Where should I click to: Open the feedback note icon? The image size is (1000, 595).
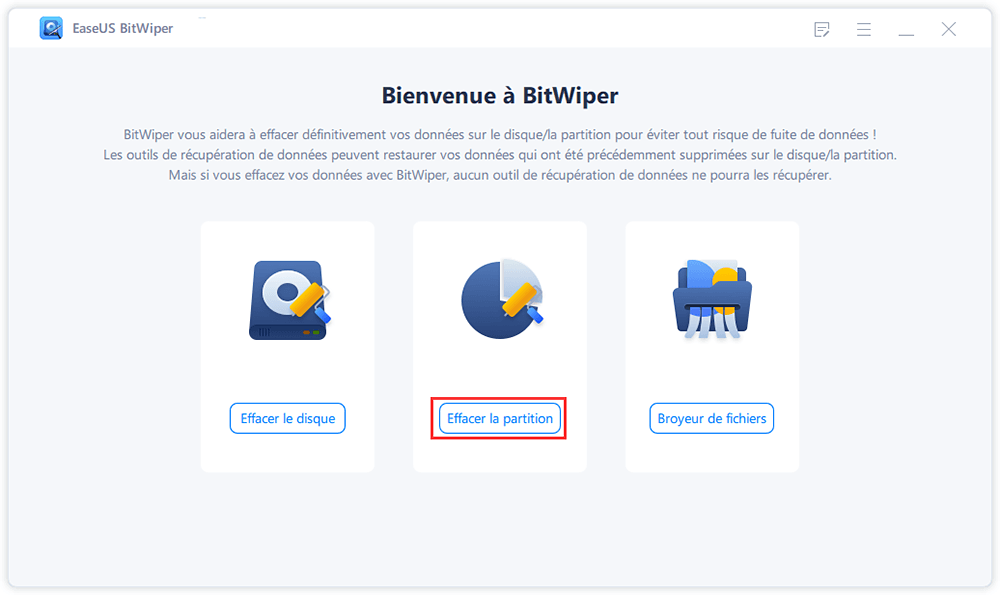click(x=822, y=29)
